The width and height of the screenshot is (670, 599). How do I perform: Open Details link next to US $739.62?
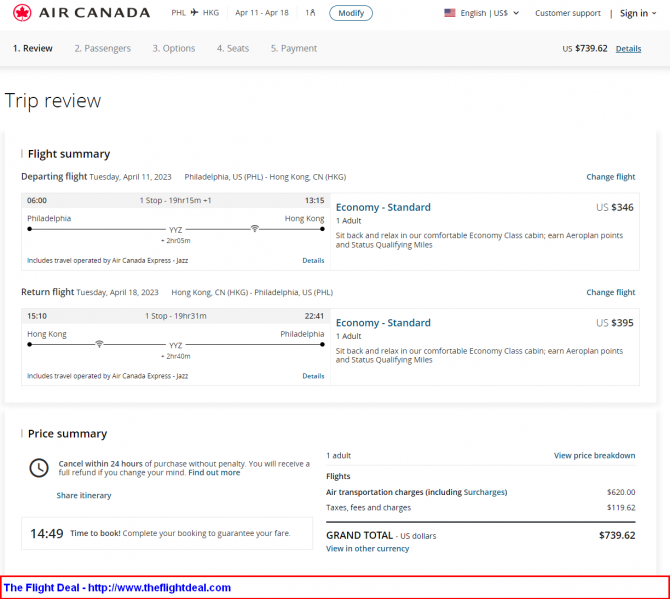(x=628, y=49)
